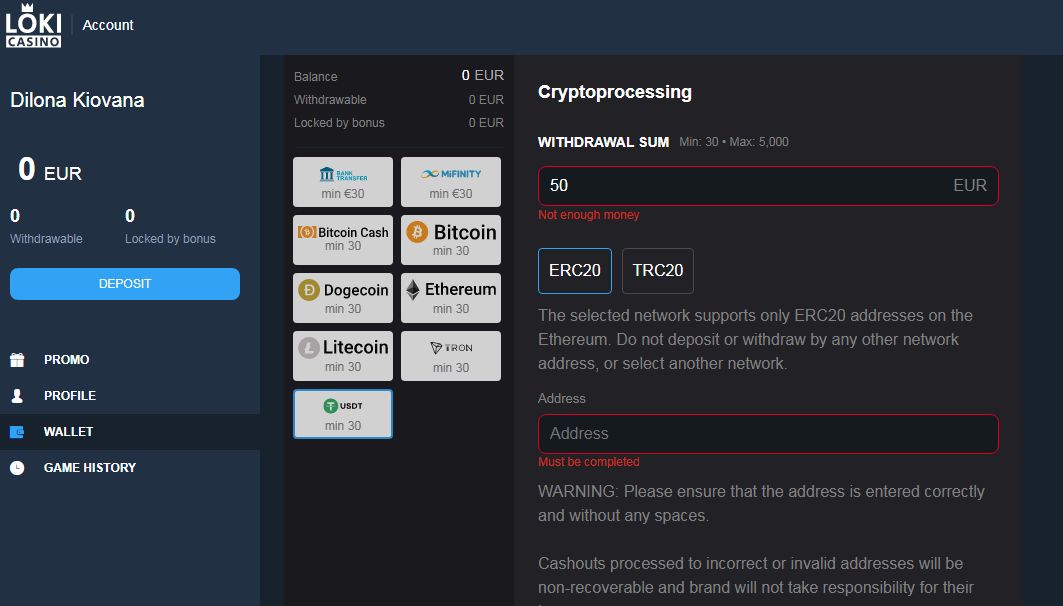Image resolution: width=1063 pixels, height=606 pixels.
Task: Open Game History in sidebar
Action: tap(89, 468)
